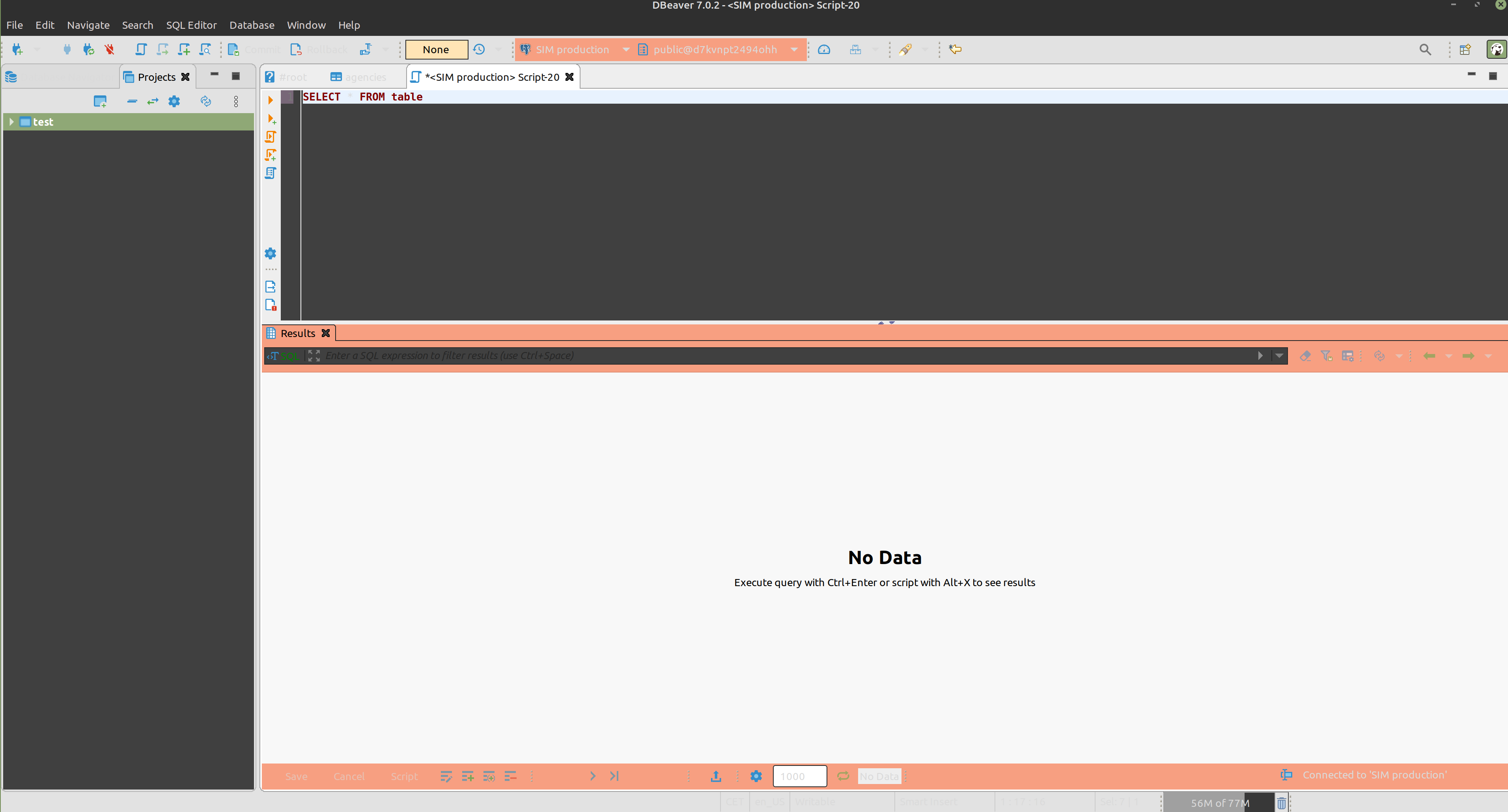1508x812 pixels.
Task: Switch to the Projects tab
Action: 156,77
